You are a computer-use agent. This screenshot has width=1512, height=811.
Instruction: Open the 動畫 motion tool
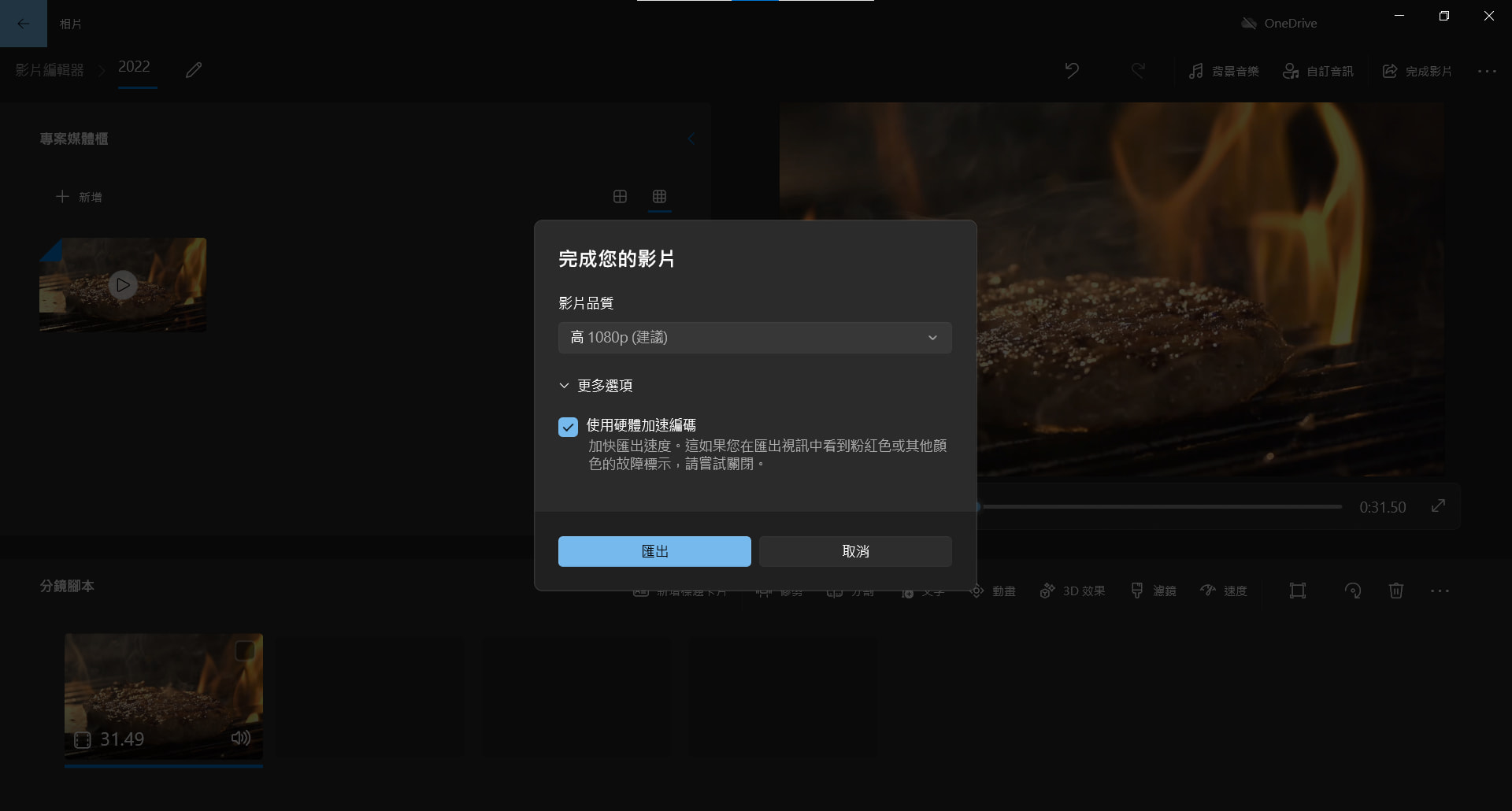[992, 591]
